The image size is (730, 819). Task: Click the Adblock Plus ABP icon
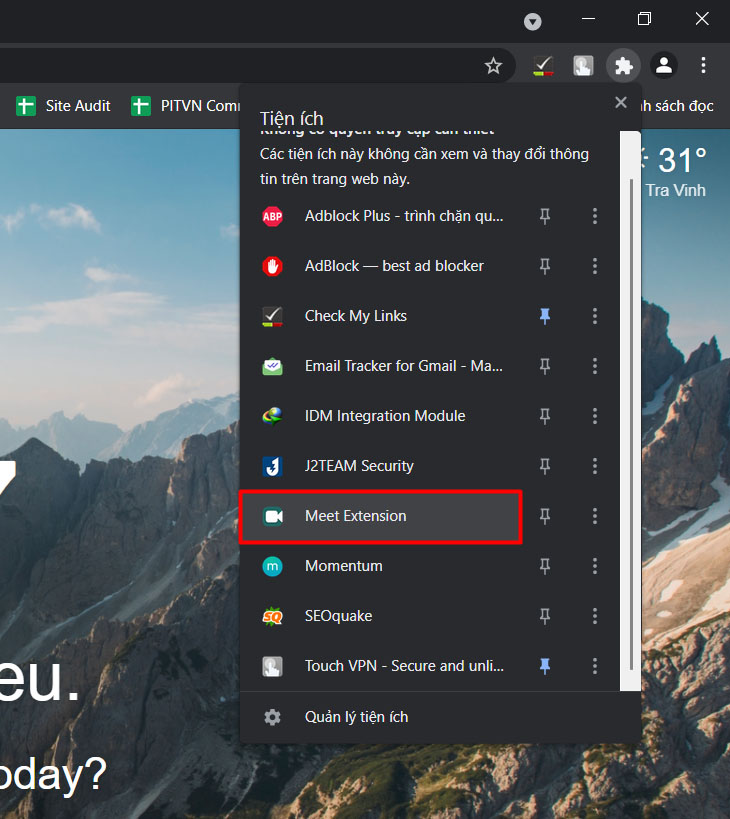(x=272, y=216)
